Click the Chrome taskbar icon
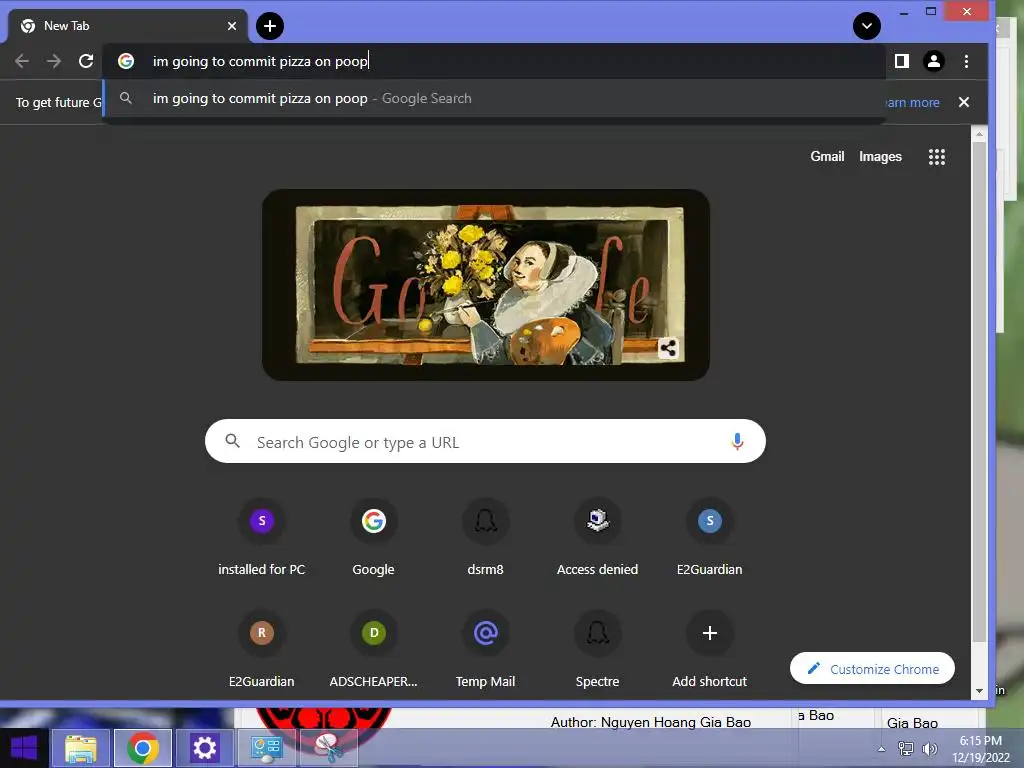The image size is (1024, 768). click(x=143, y=748)
